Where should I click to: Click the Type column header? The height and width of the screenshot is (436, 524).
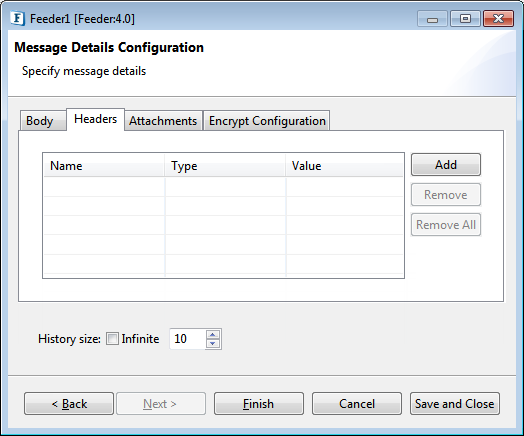coord(225,166)
